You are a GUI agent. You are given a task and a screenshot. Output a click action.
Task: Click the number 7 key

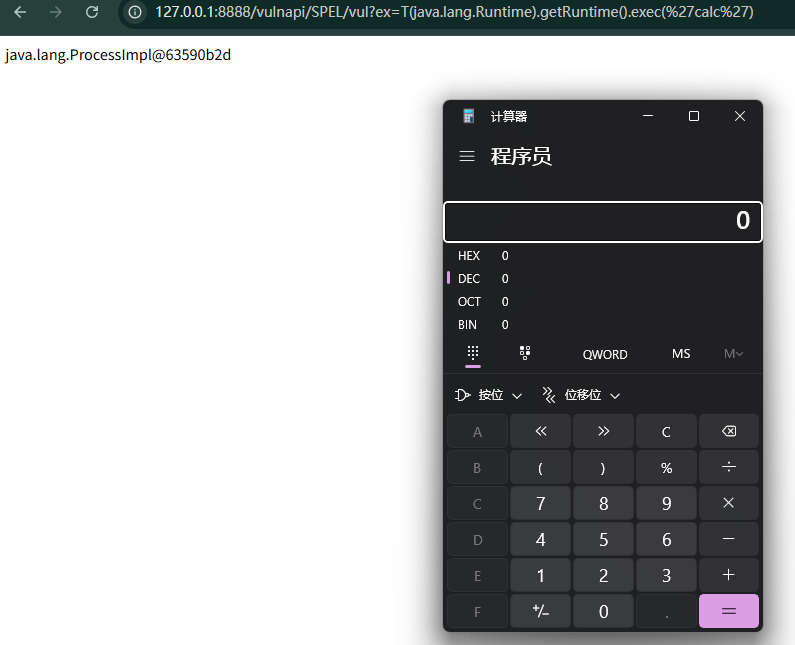[x=540, y=504]
